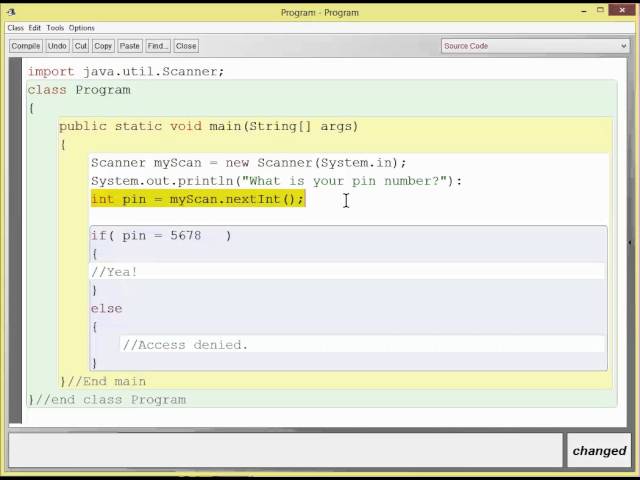Click the Program - Program title bar

pos(320,13)
